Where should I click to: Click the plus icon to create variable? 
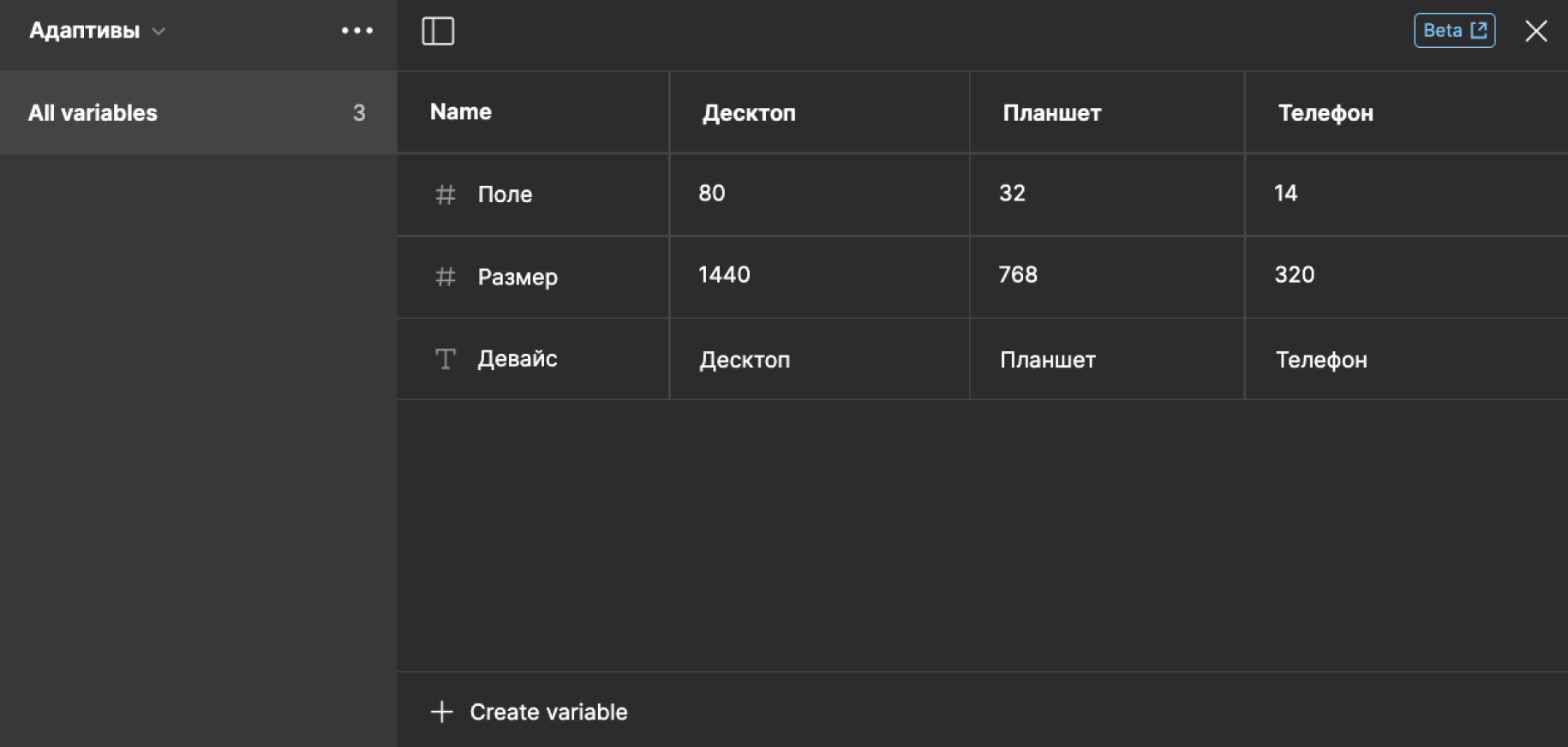441,712
